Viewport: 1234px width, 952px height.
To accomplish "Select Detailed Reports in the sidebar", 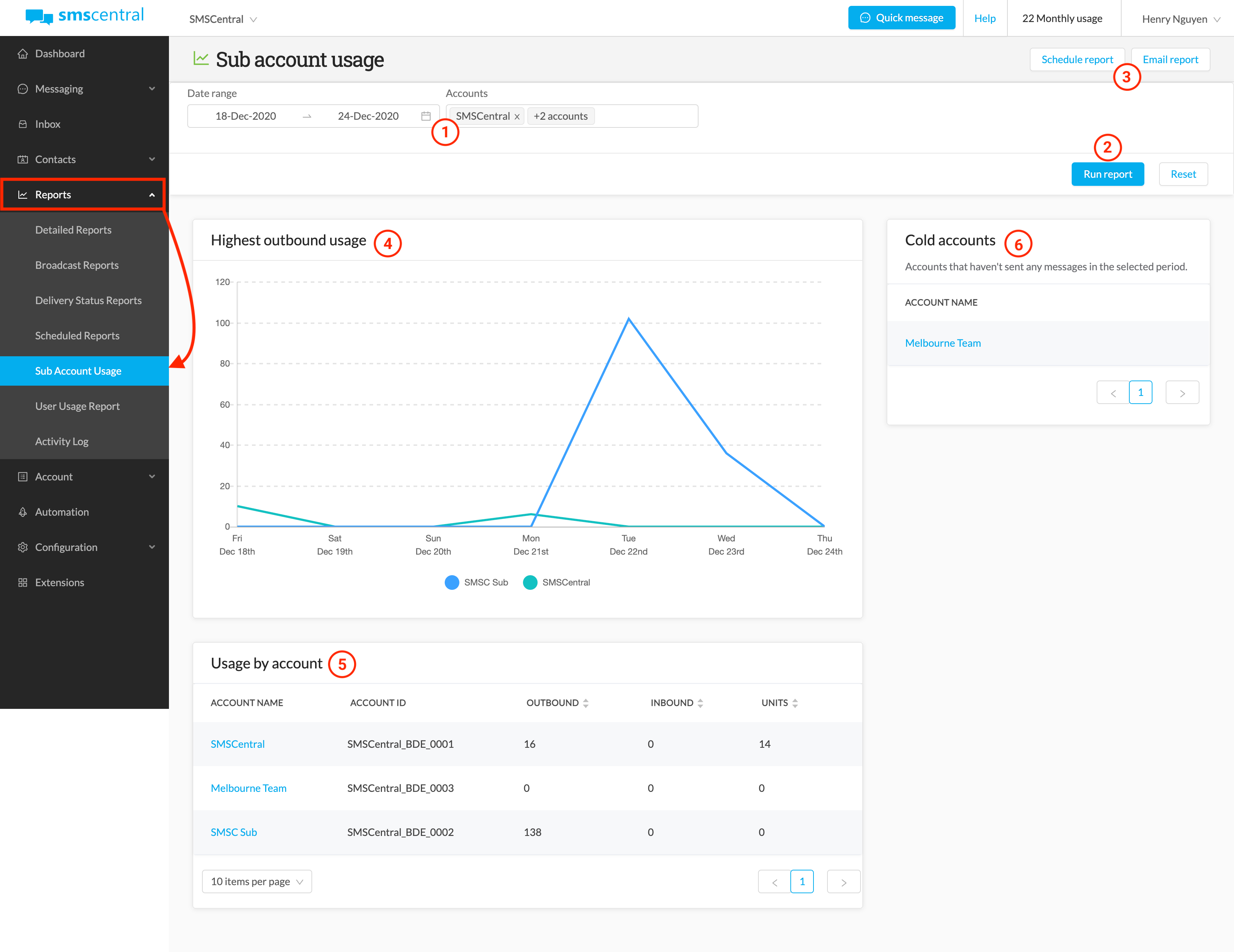I will click(73, 230).
